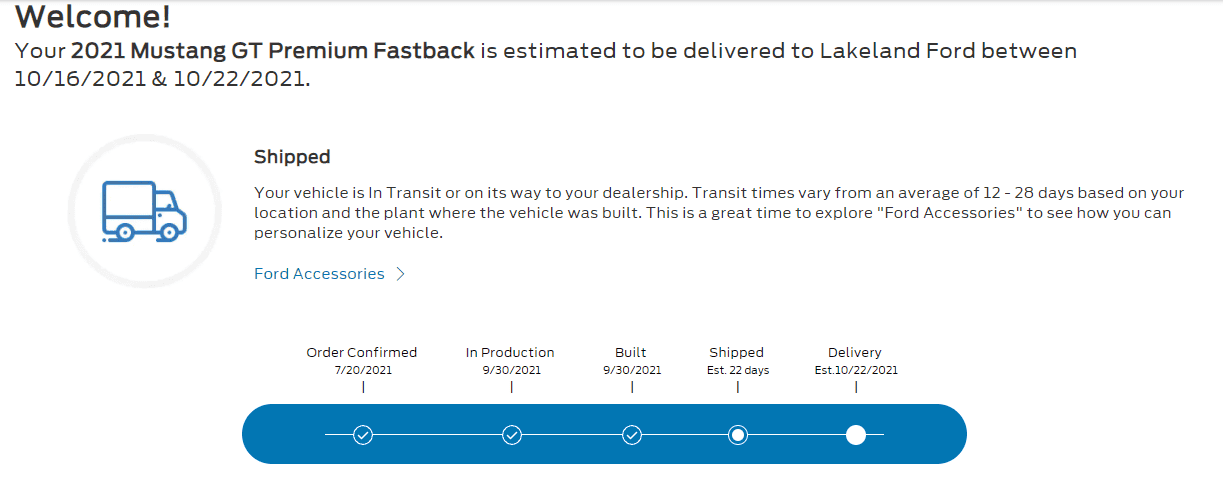Click the Shipped status heading
The width and height of the screenshot is (1223, 477).
(292, 157)
